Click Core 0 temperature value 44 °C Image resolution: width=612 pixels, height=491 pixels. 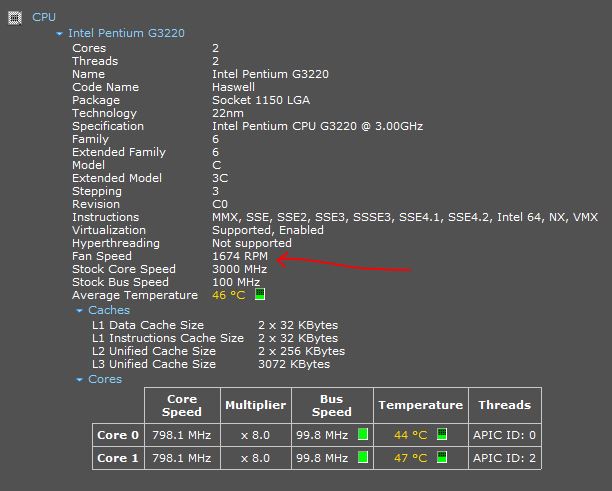[411, 435]
